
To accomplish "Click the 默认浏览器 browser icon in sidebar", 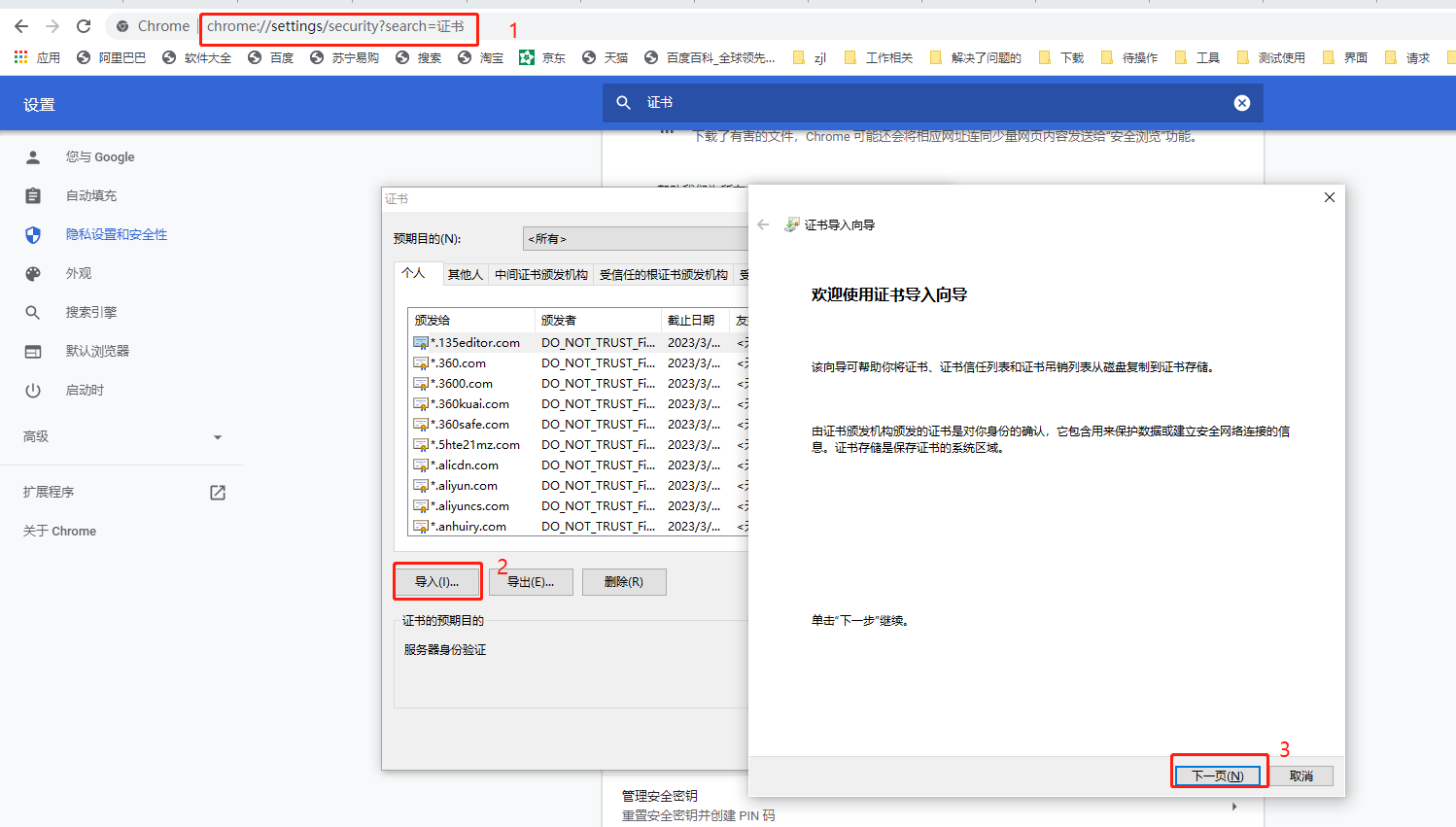I will click(33, 351).
